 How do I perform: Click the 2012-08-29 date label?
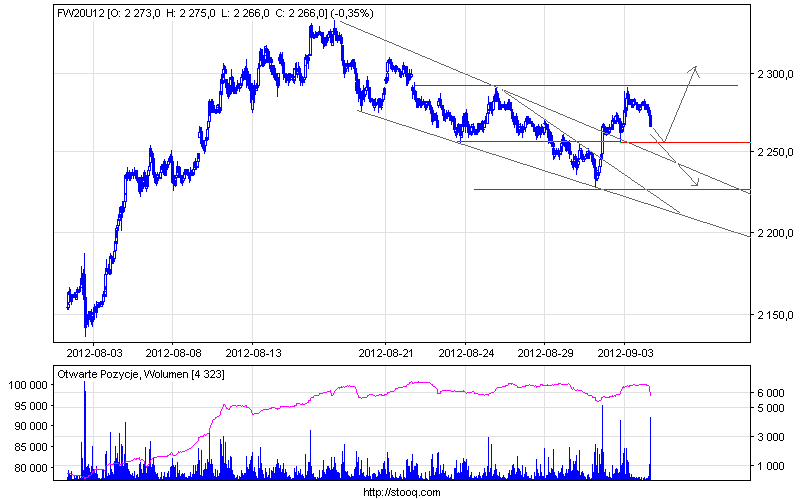545,353
